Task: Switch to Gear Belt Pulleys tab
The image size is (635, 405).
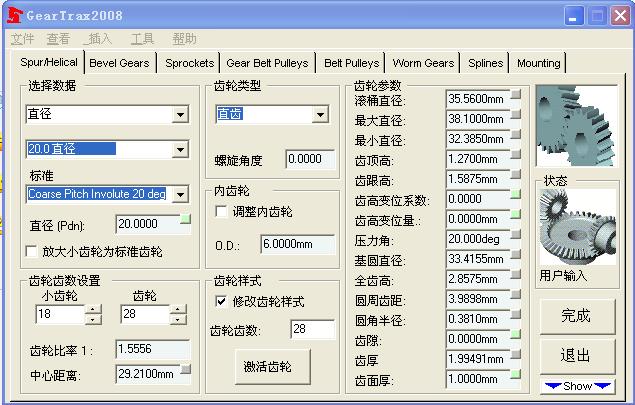Action: (267, 63)
